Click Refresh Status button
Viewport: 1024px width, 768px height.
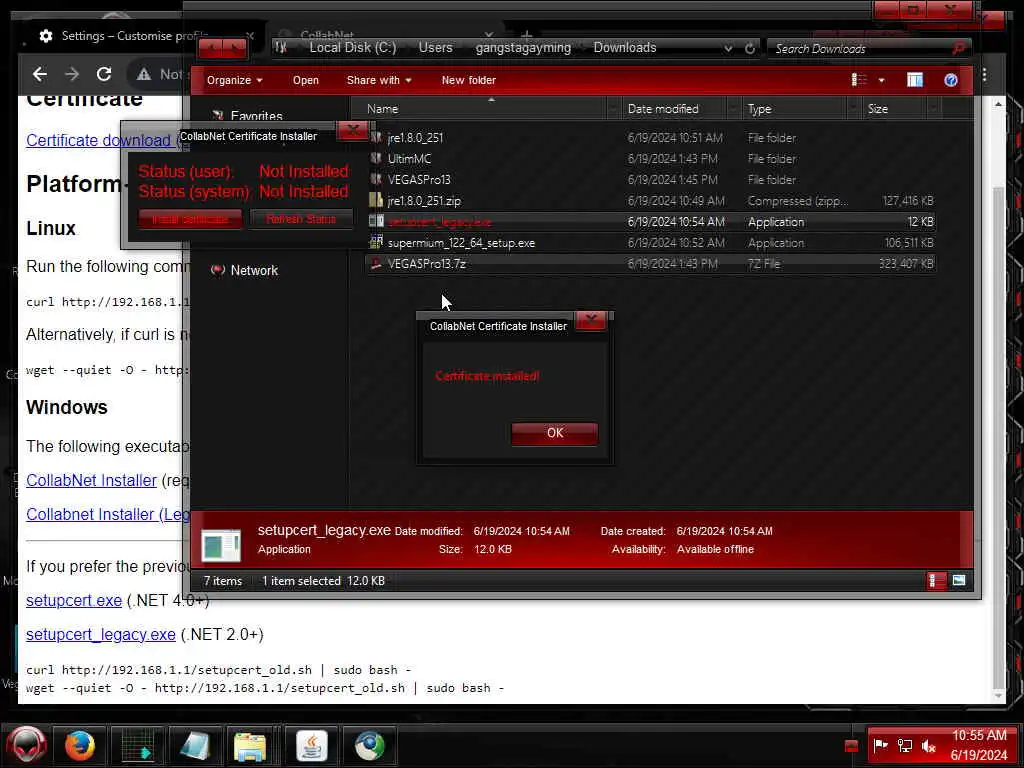pyautogui.click(x=301, y=219)
